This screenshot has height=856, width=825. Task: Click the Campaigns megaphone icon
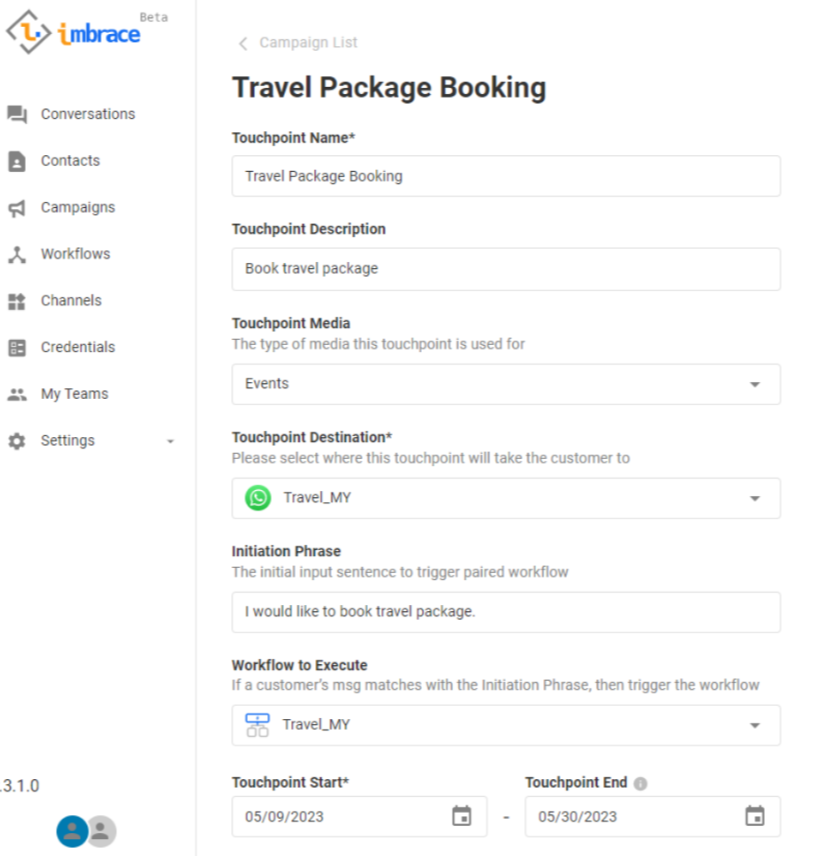[17, 208]
